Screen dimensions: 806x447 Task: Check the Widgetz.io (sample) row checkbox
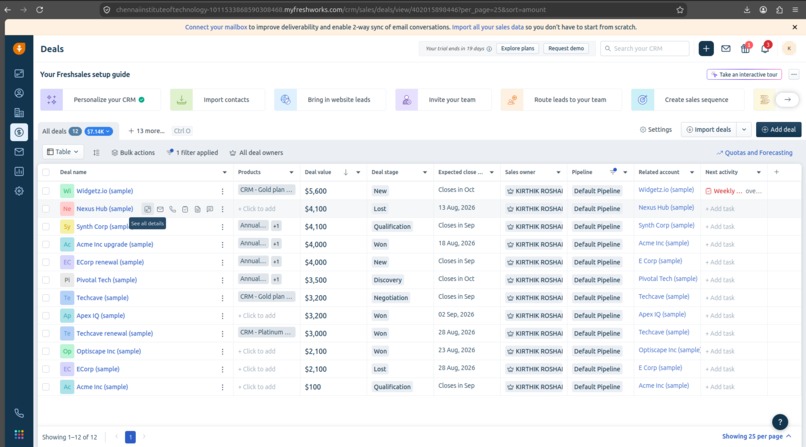(x=46, y=191)
